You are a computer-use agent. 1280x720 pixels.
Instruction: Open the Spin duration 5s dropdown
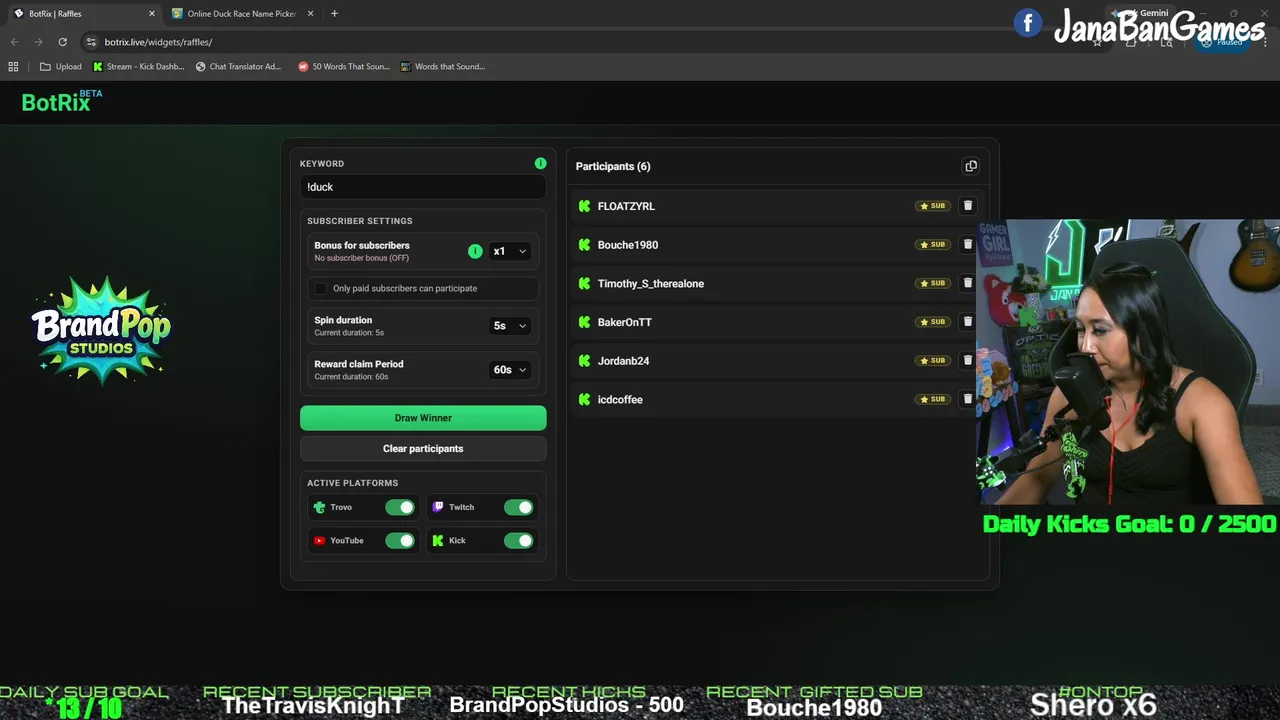tap(509, 326)
